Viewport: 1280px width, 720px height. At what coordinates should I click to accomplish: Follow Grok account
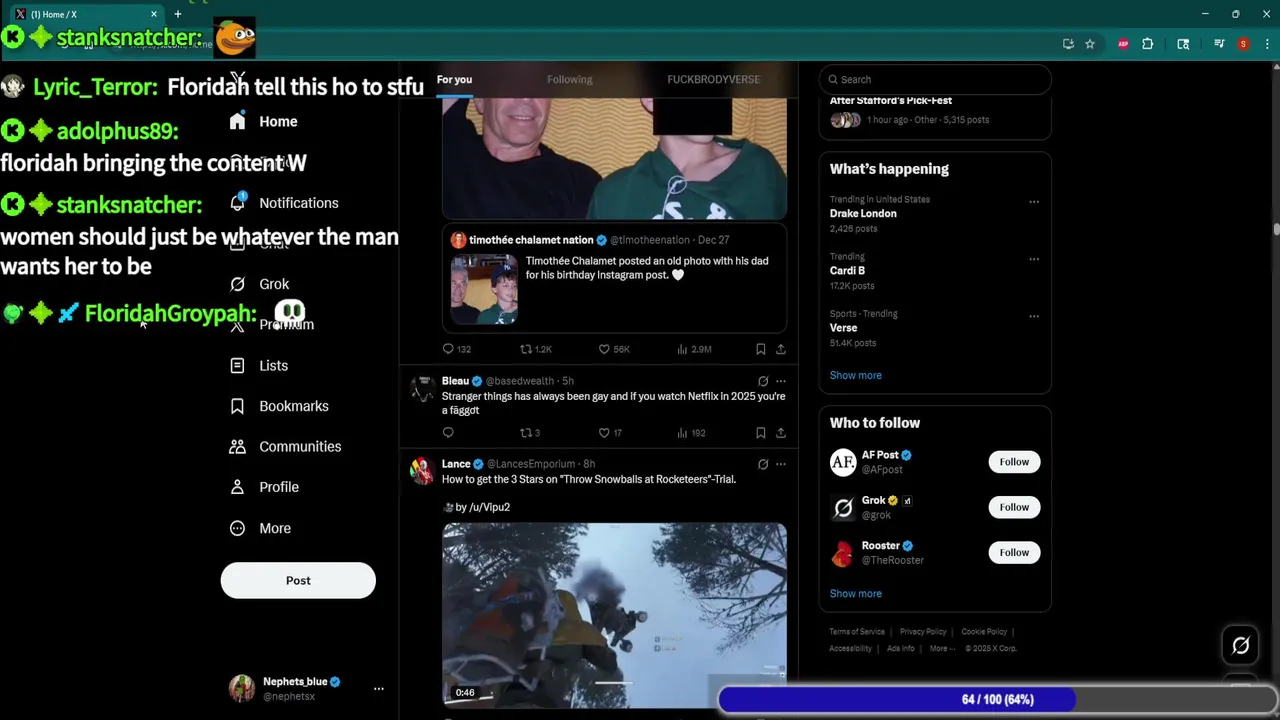pos(1014,507)
